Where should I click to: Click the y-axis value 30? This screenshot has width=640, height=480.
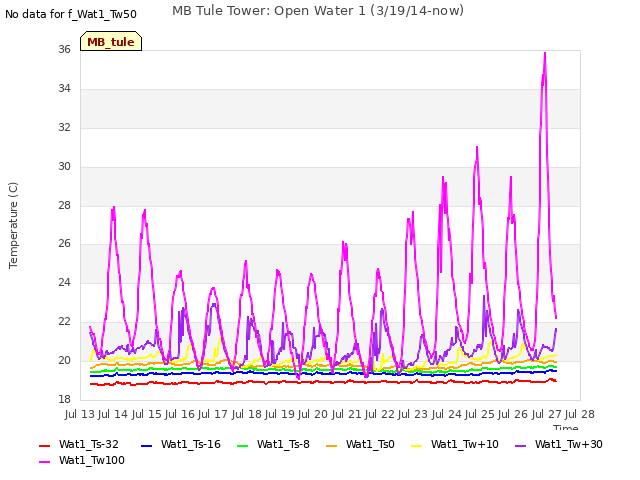tap(64, 167)
